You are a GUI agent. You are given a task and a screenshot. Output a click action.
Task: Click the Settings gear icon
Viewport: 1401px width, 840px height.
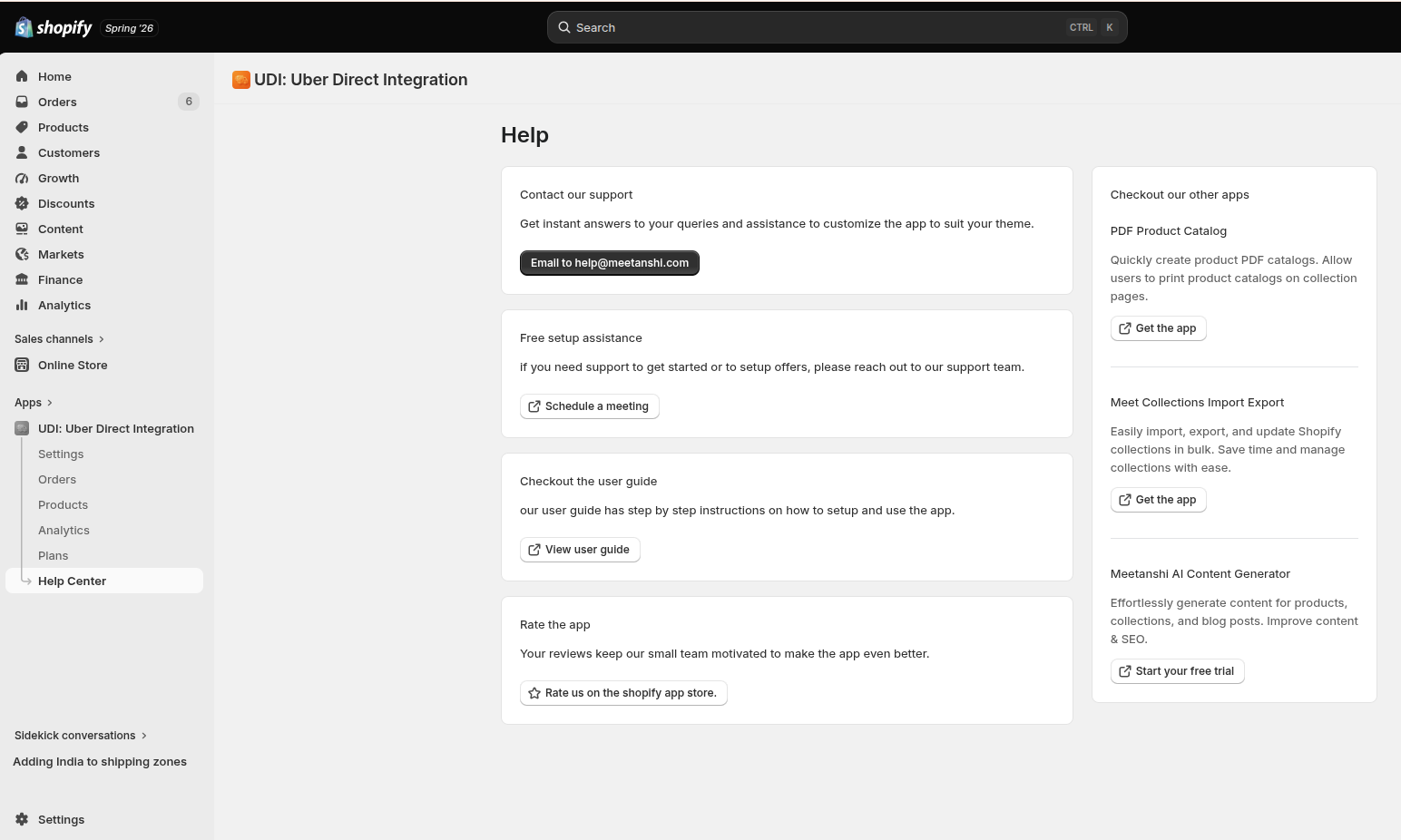pyautogui.click(x=22, y=819)
